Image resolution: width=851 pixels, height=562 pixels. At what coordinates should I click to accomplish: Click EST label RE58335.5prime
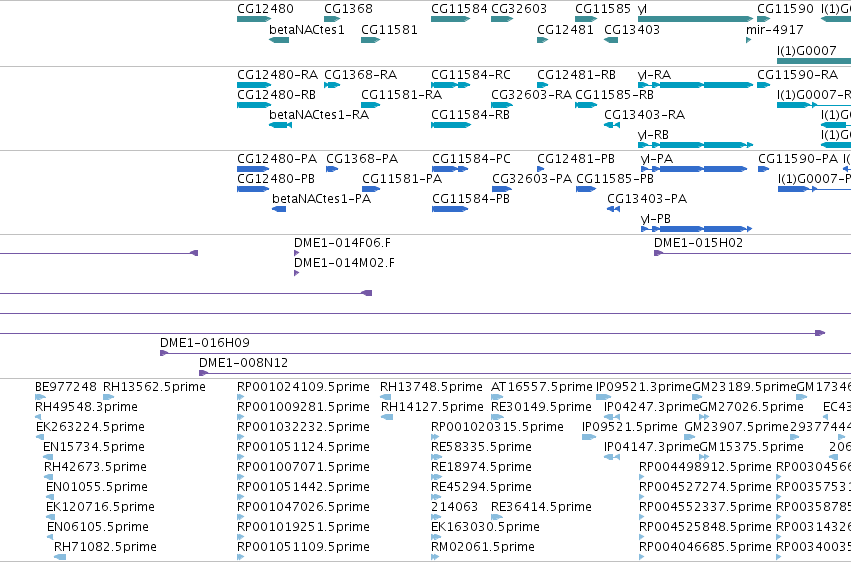tap(481, 447)
